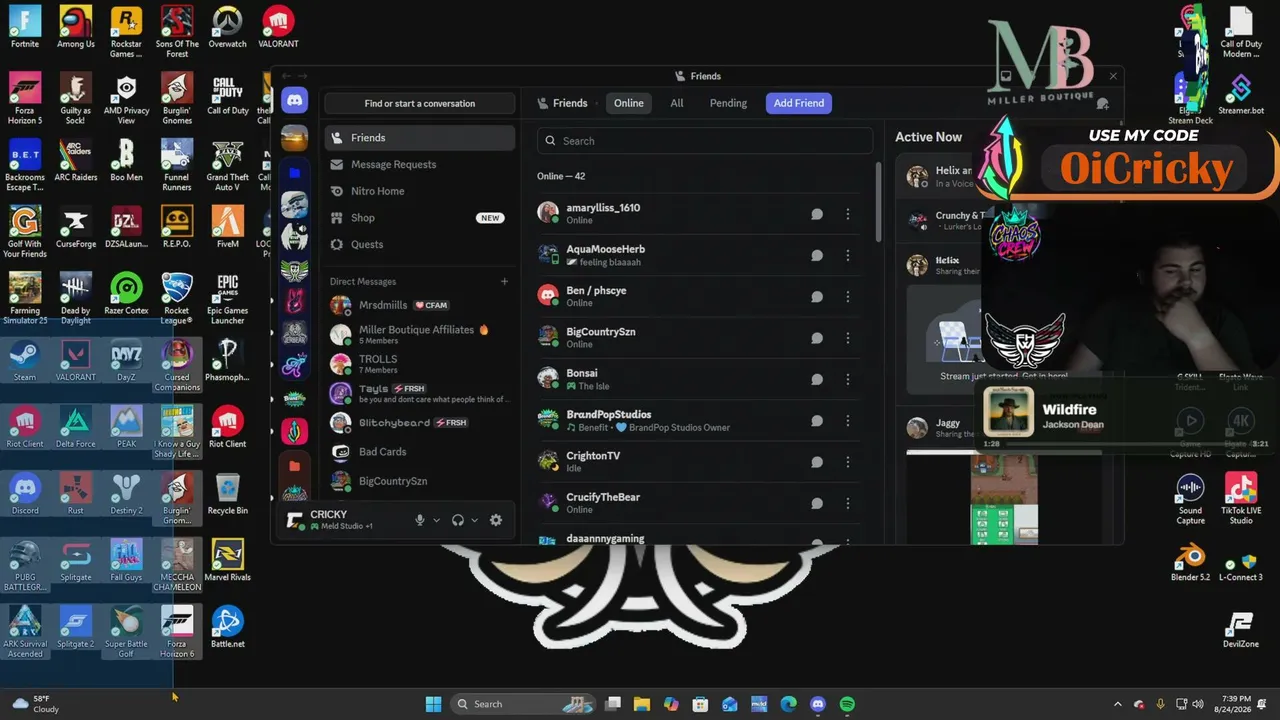This screenshot has width=1280, height=720.
Task: Create a new DM with plus icon
Action: tap(504, 282)
